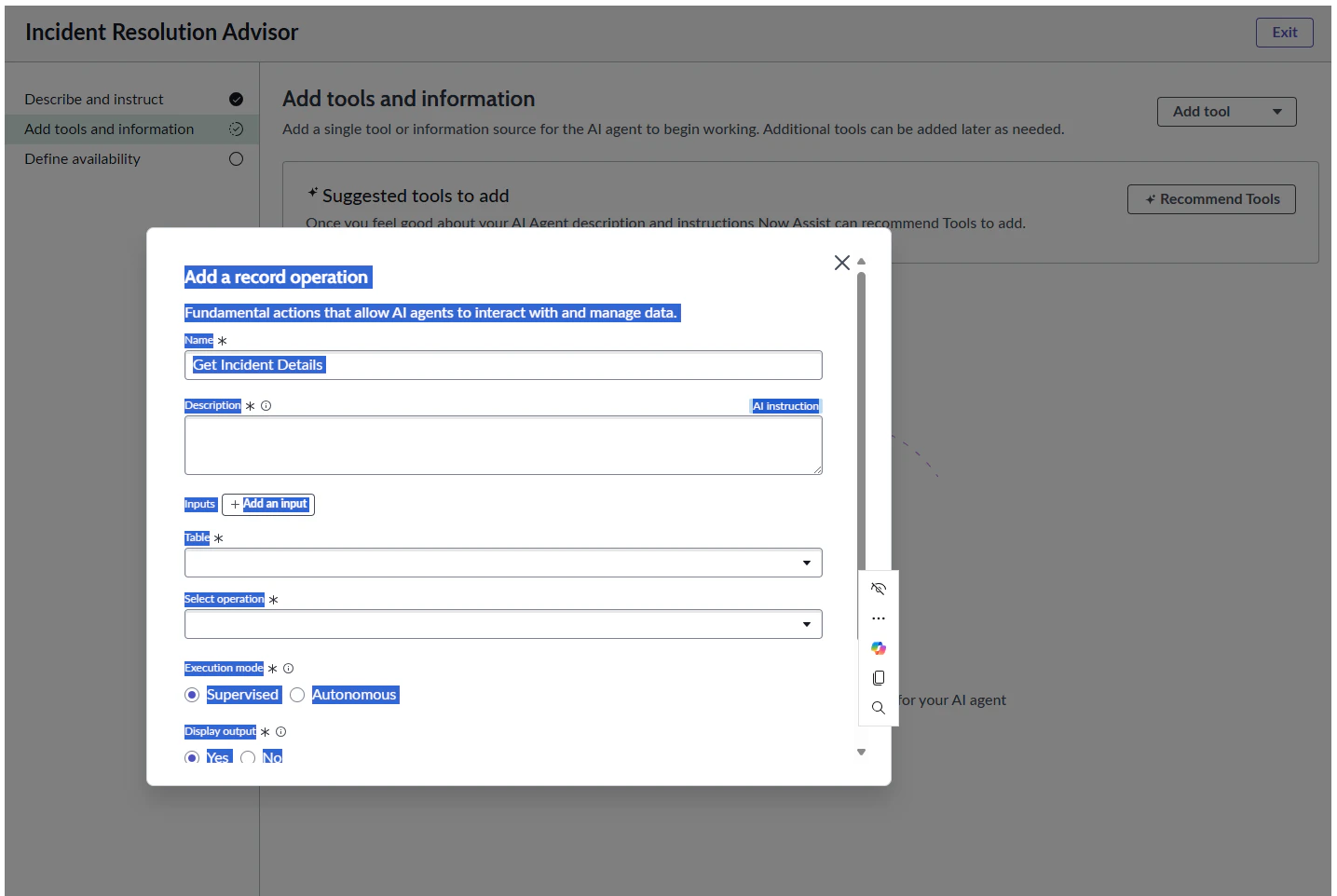
Task: Click the AI instruction link
Action: [785, 406]
